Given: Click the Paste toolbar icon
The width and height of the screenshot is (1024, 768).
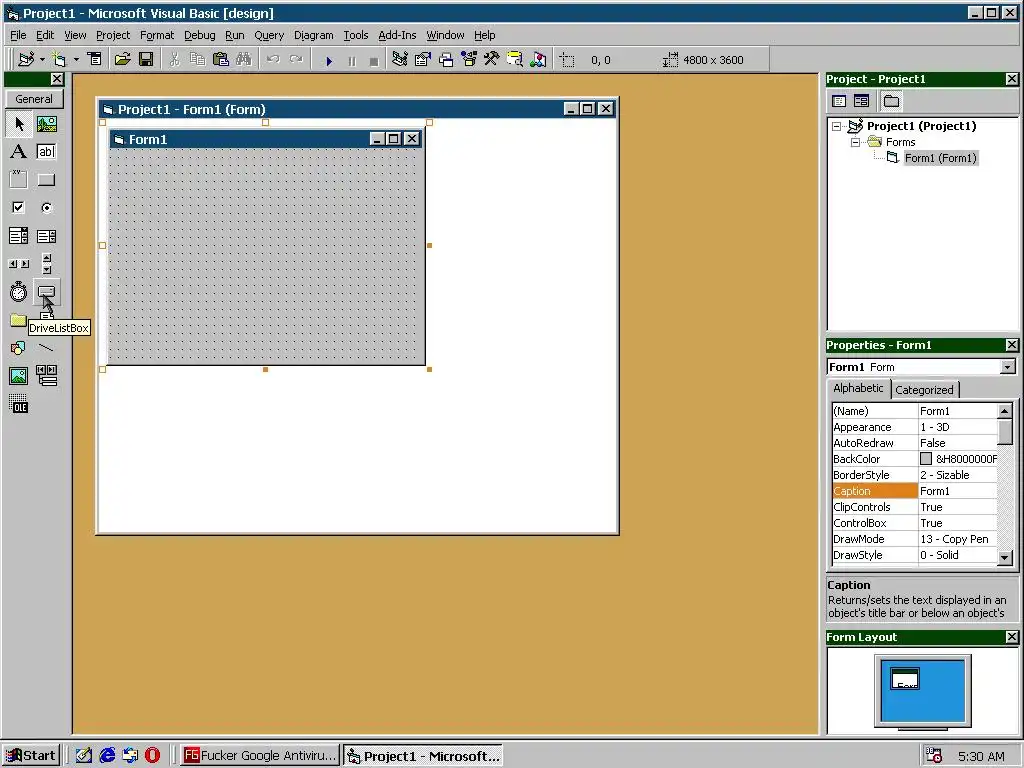Looking at the screenshot, I should tap(221, 59).
